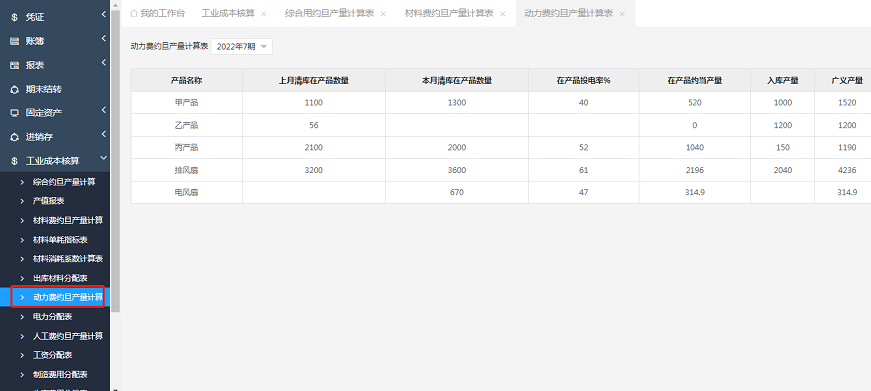
Task: Click the icon beside 进销存
Action: click(x=14, y=137)
